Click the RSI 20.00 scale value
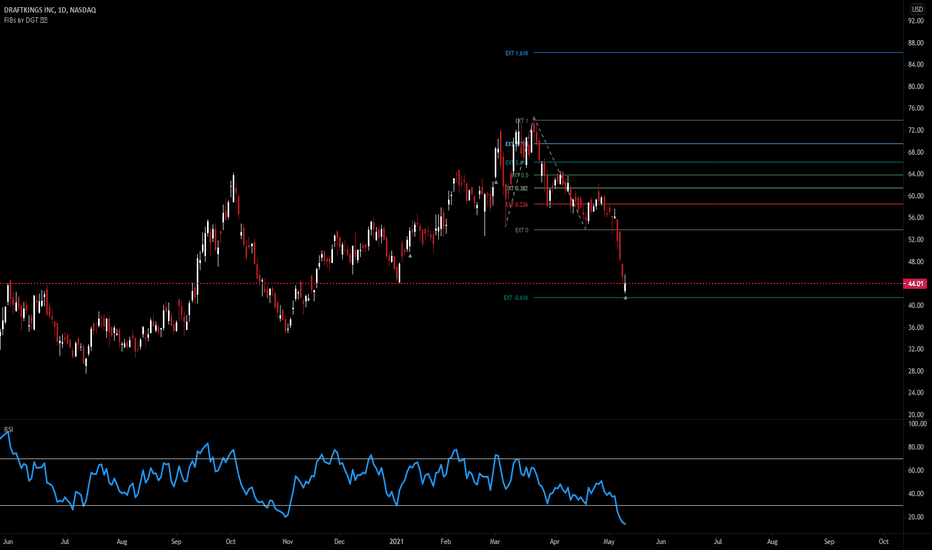This screenshot has height=550, width=932. tap(916, 517)
